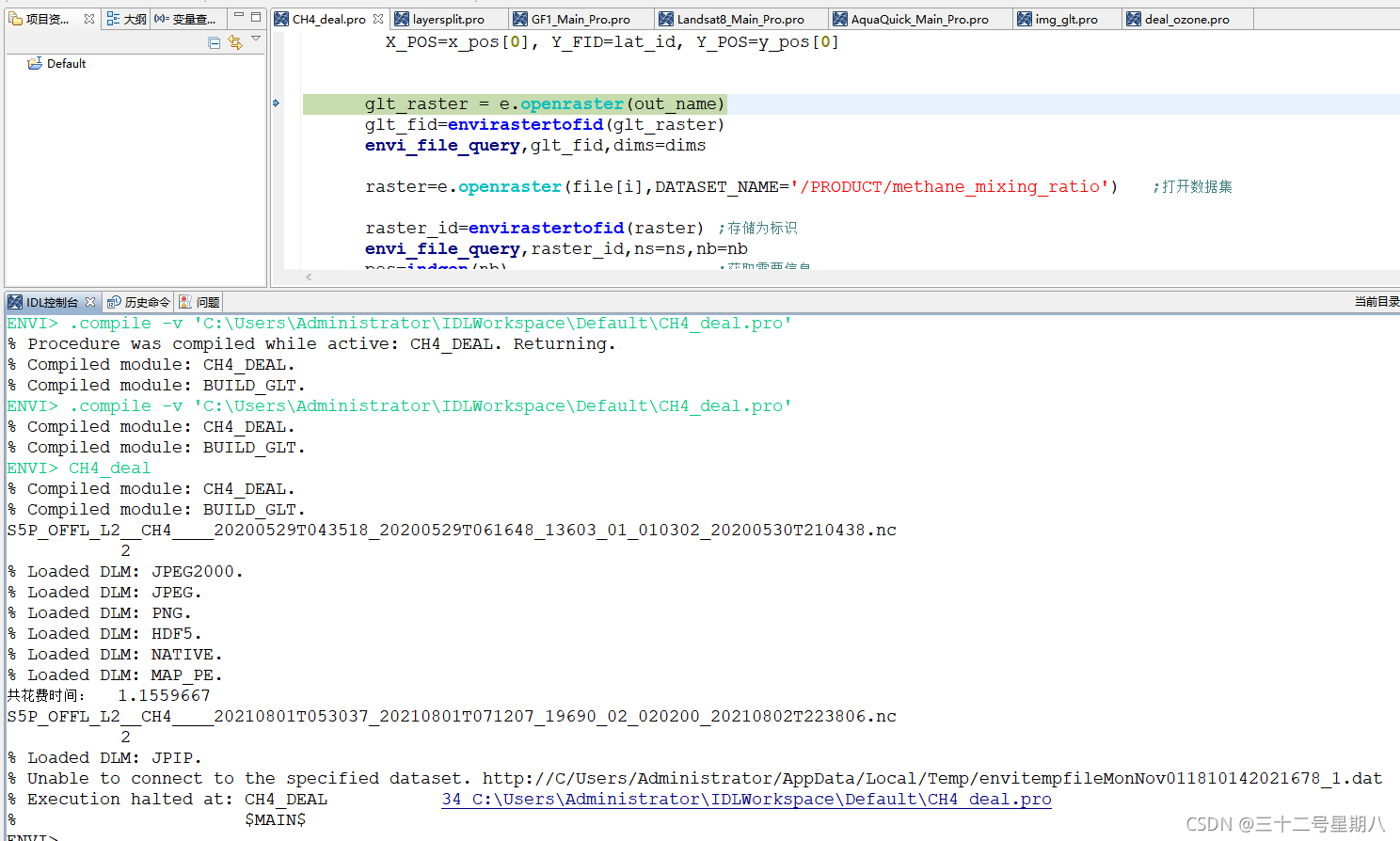Image resolution: width=1400 pixels, height=841 pixels.
Task: Click the IDL file icon on deal_ozone.pro tab
Action: [1134, 19]
